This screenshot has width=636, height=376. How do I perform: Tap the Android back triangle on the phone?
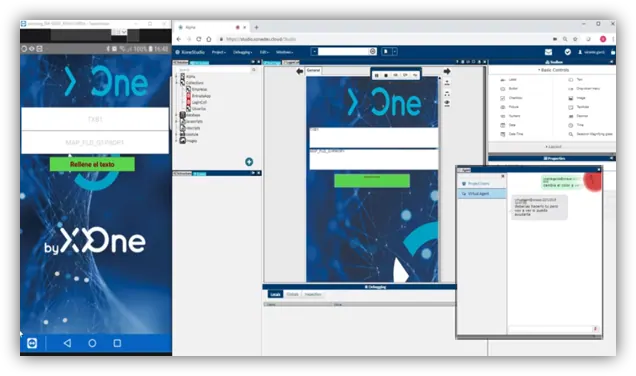[x=67, y=343]
